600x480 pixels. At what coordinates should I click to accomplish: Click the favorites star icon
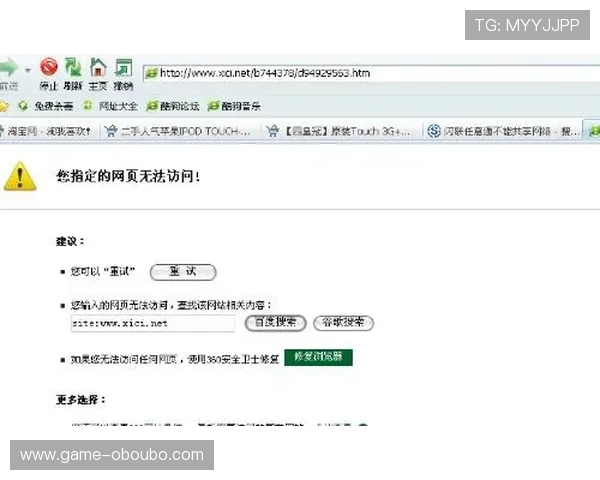3,106
